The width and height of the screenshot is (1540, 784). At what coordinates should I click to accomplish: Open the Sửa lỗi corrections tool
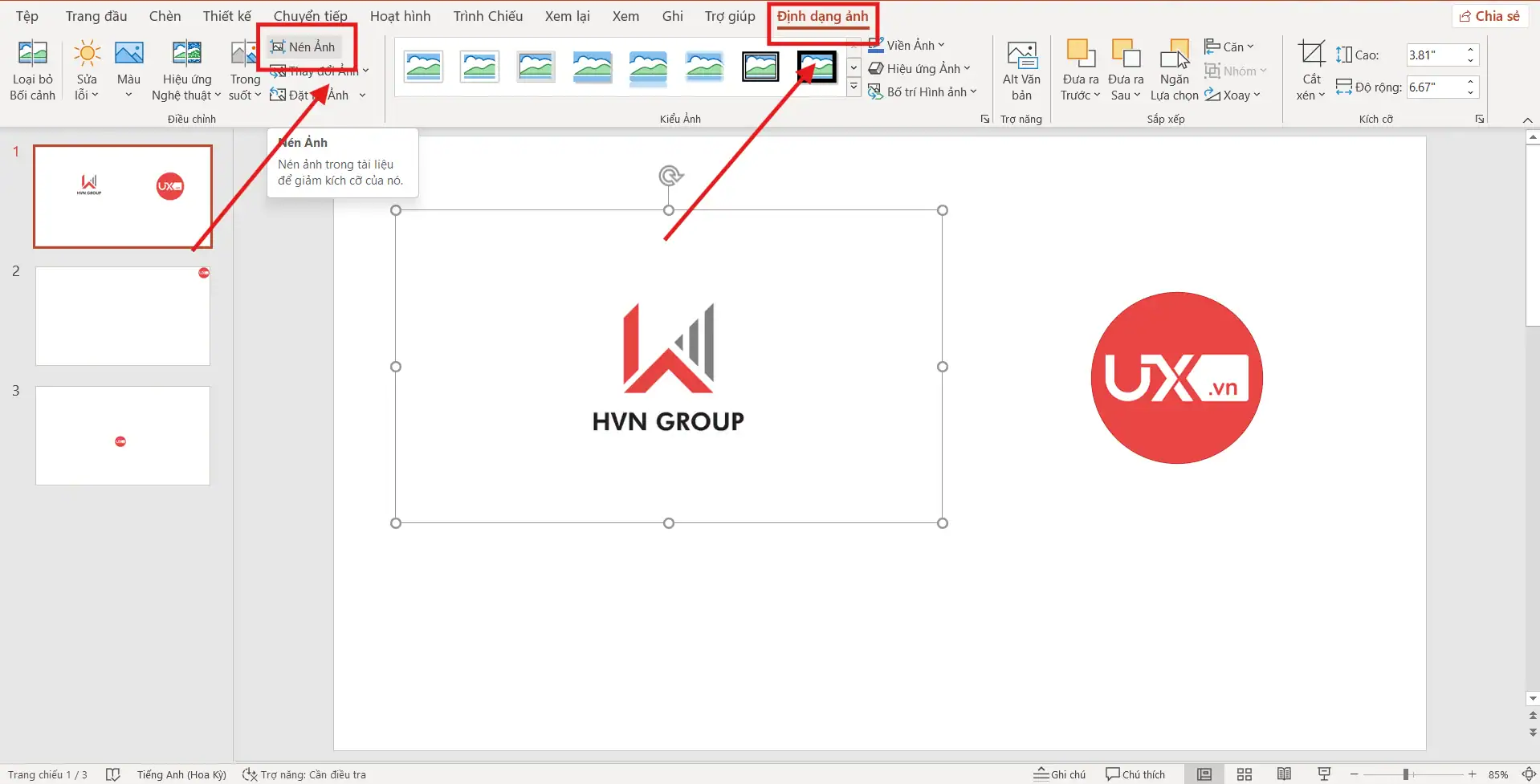tap(87, 71)
